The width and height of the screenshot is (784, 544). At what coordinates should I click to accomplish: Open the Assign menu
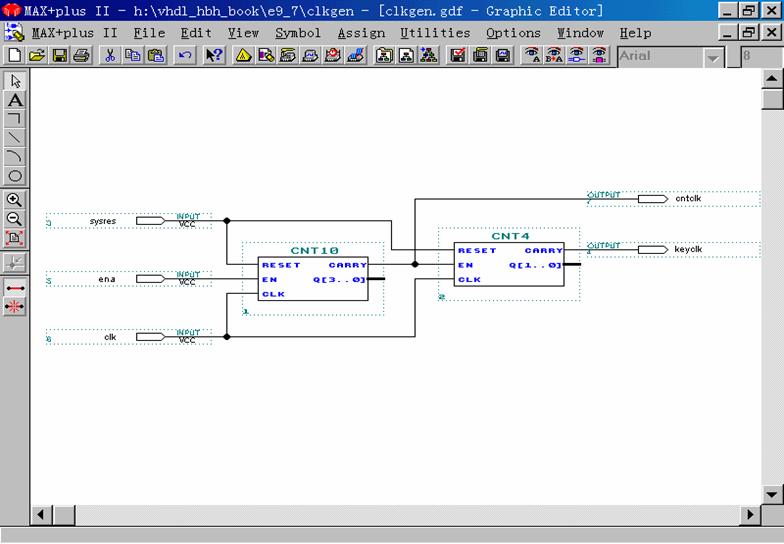[x=361, y=33]
